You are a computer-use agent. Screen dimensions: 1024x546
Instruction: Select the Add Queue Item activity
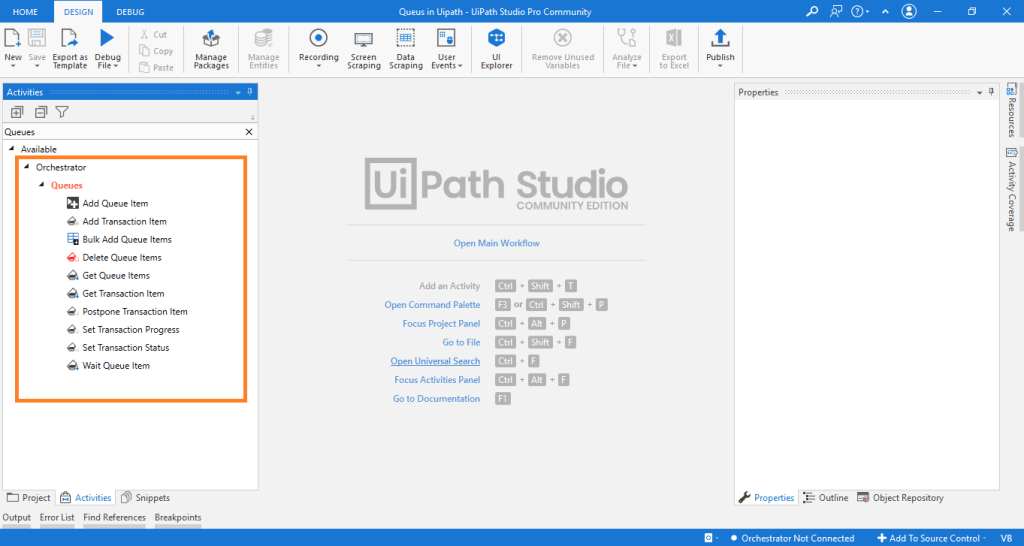pyautogui.click(x=115, y=204)
